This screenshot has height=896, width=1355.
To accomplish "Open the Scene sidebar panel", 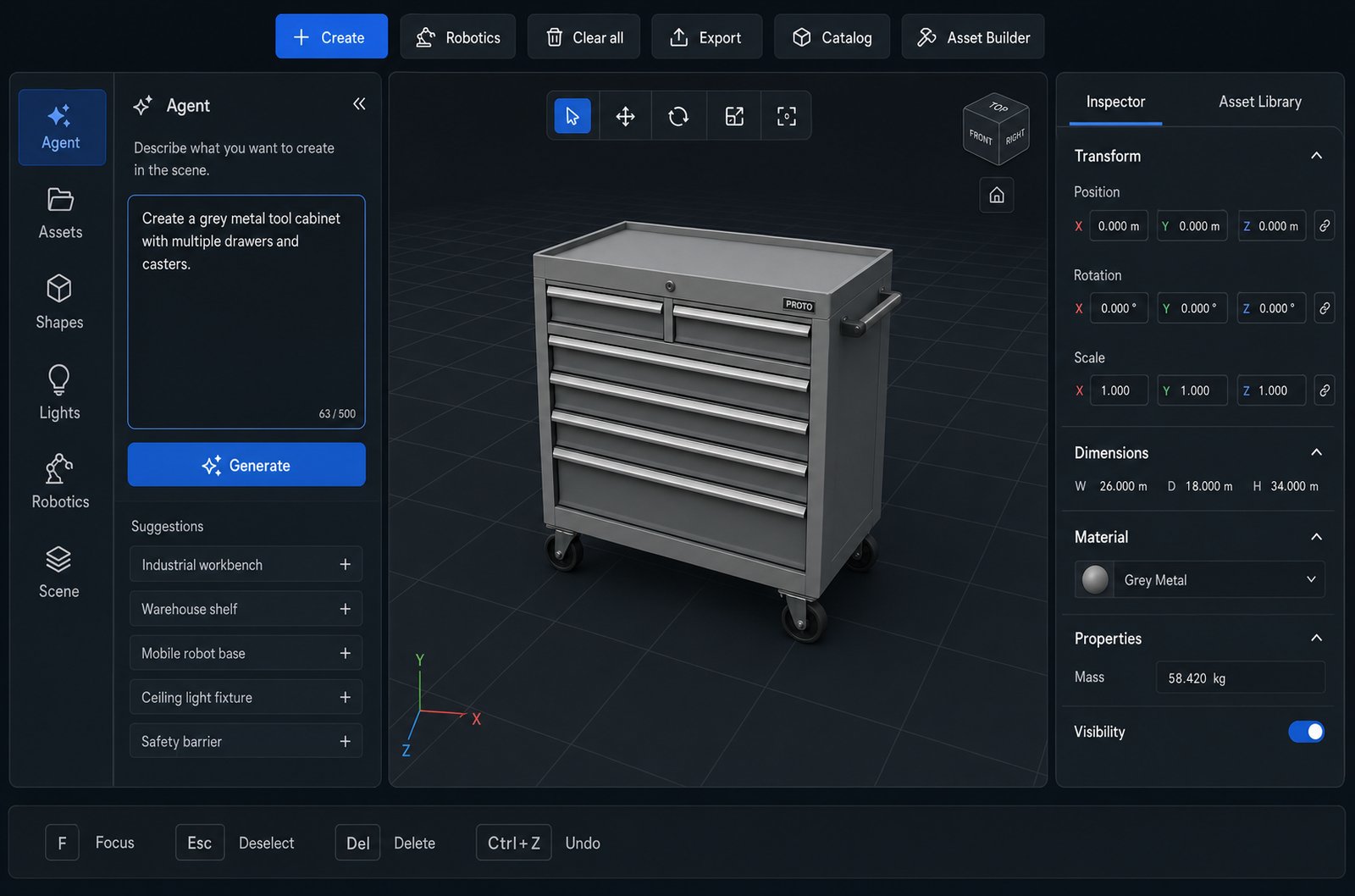I will coord(60,572).
